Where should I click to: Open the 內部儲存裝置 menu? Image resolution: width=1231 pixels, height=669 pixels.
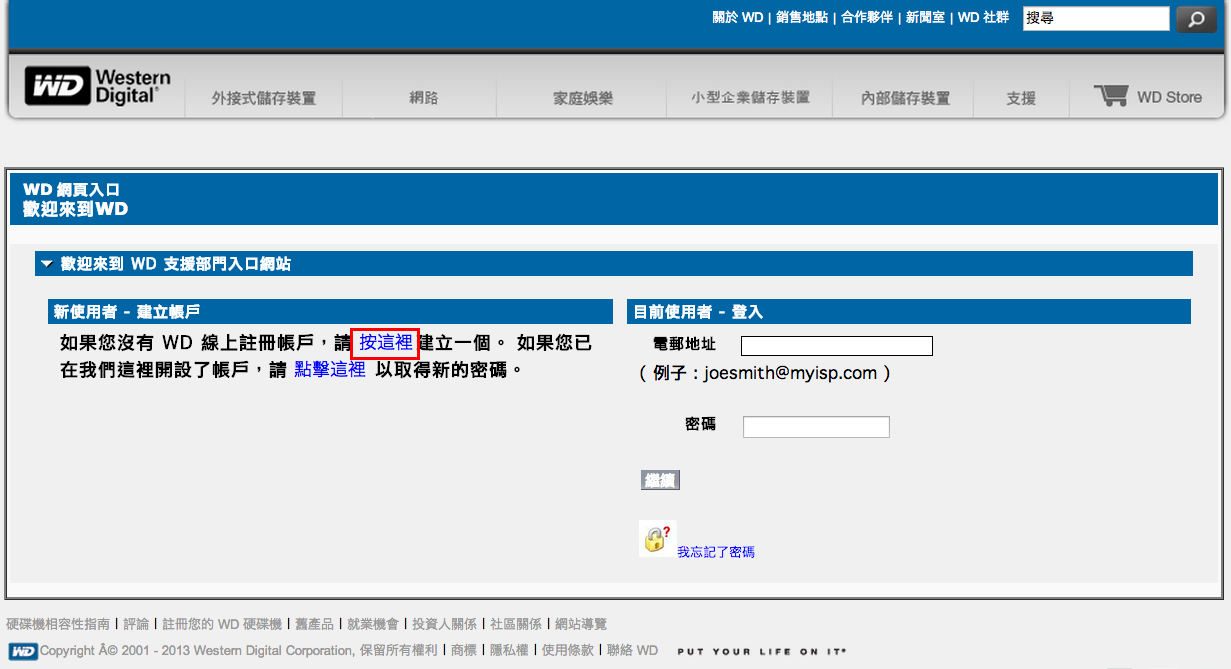905,98
